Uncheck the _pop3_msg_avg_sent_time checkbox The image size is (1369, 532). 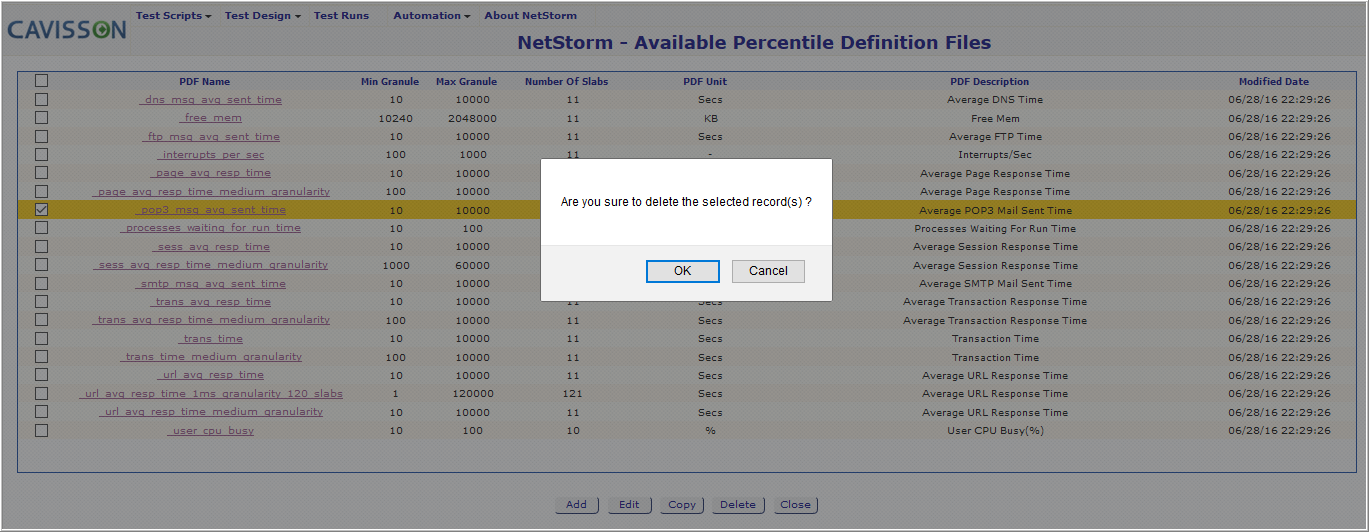tap(41, 210)
